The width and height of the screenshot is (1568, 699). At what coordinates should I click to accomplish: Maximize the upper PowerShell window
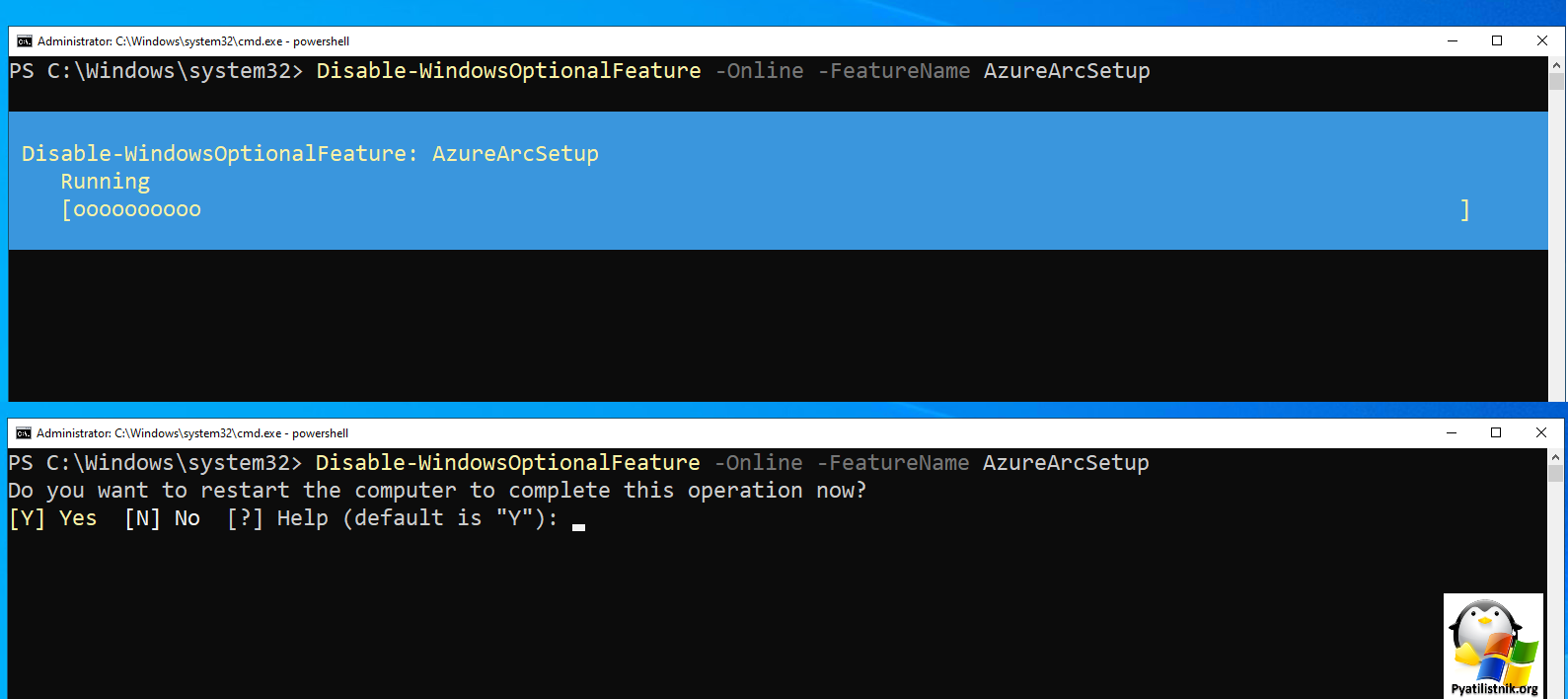(x=1497, y=41)
